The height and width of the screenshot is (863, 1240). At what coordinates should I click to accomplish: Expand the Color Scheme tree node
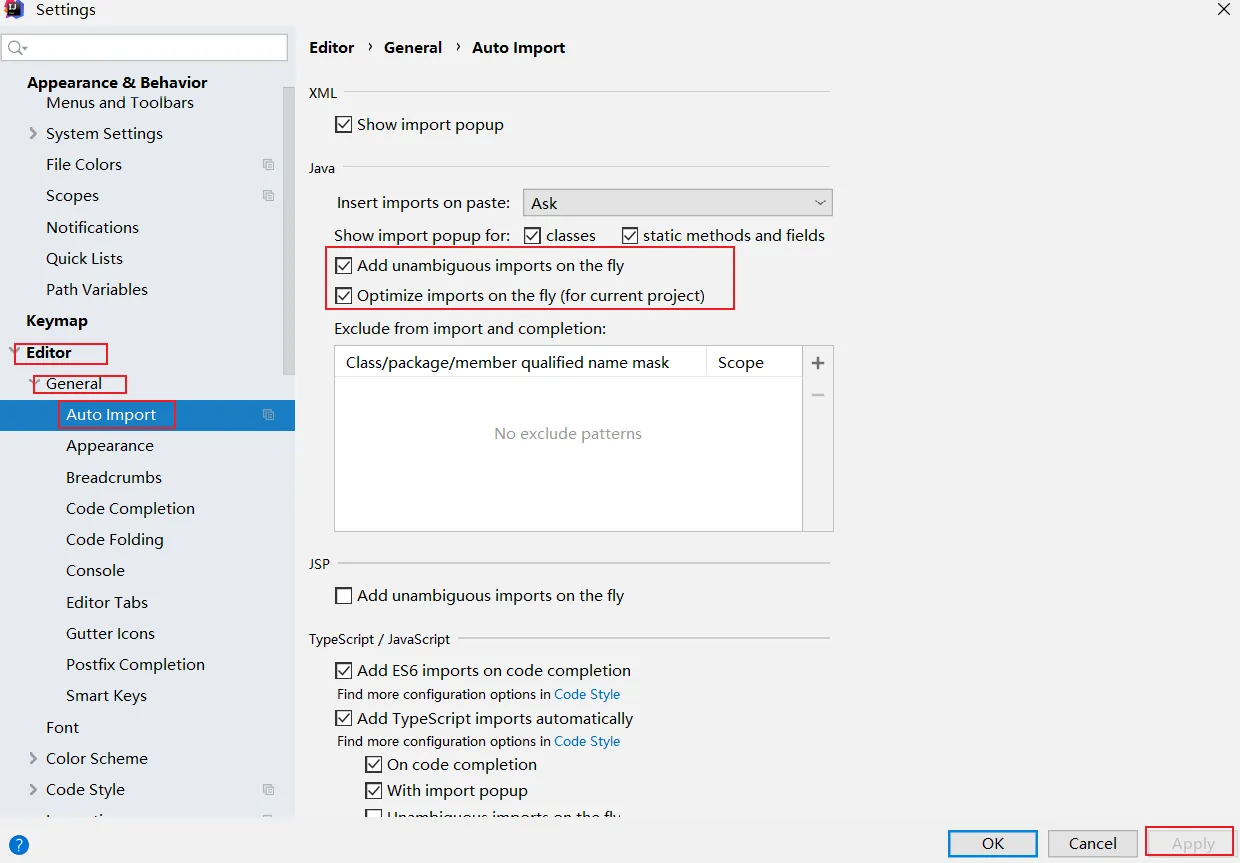33,759
